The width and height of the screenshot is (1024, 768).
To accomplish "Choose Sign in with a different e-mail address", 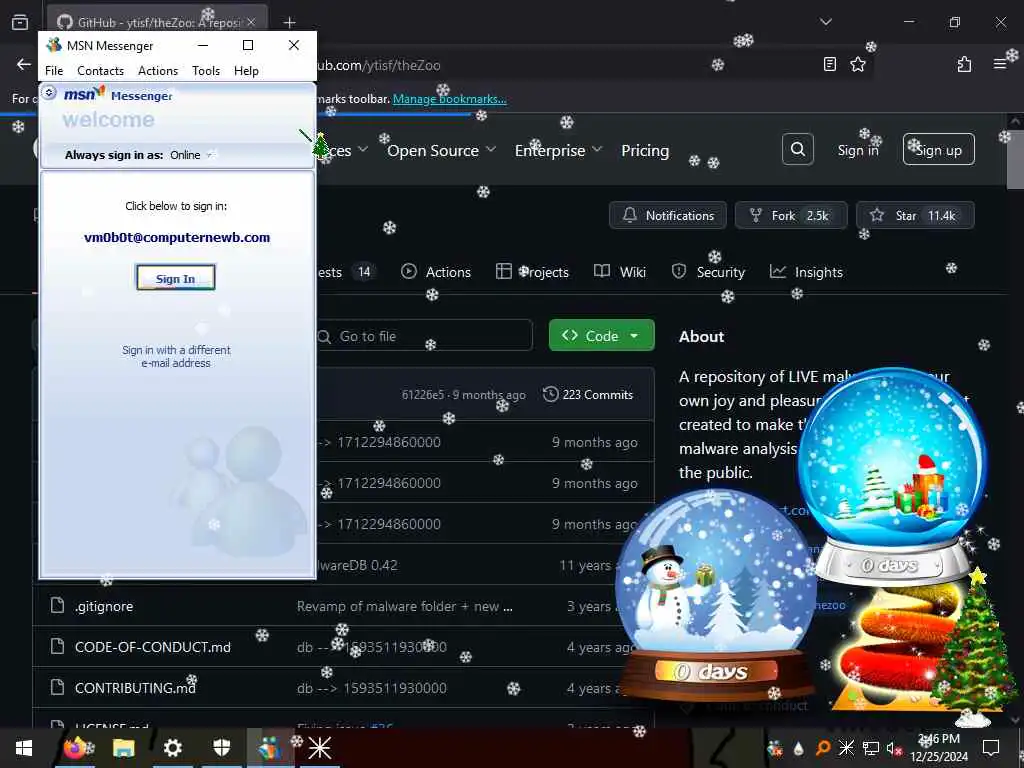I will coord(176,357).
